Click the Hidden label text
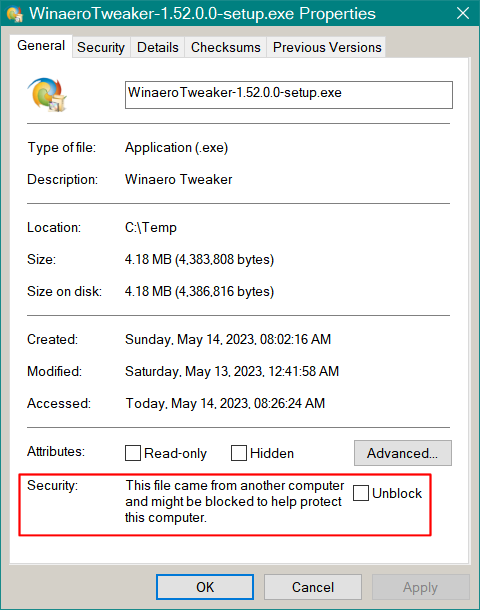480x610 pixels. 272,454
